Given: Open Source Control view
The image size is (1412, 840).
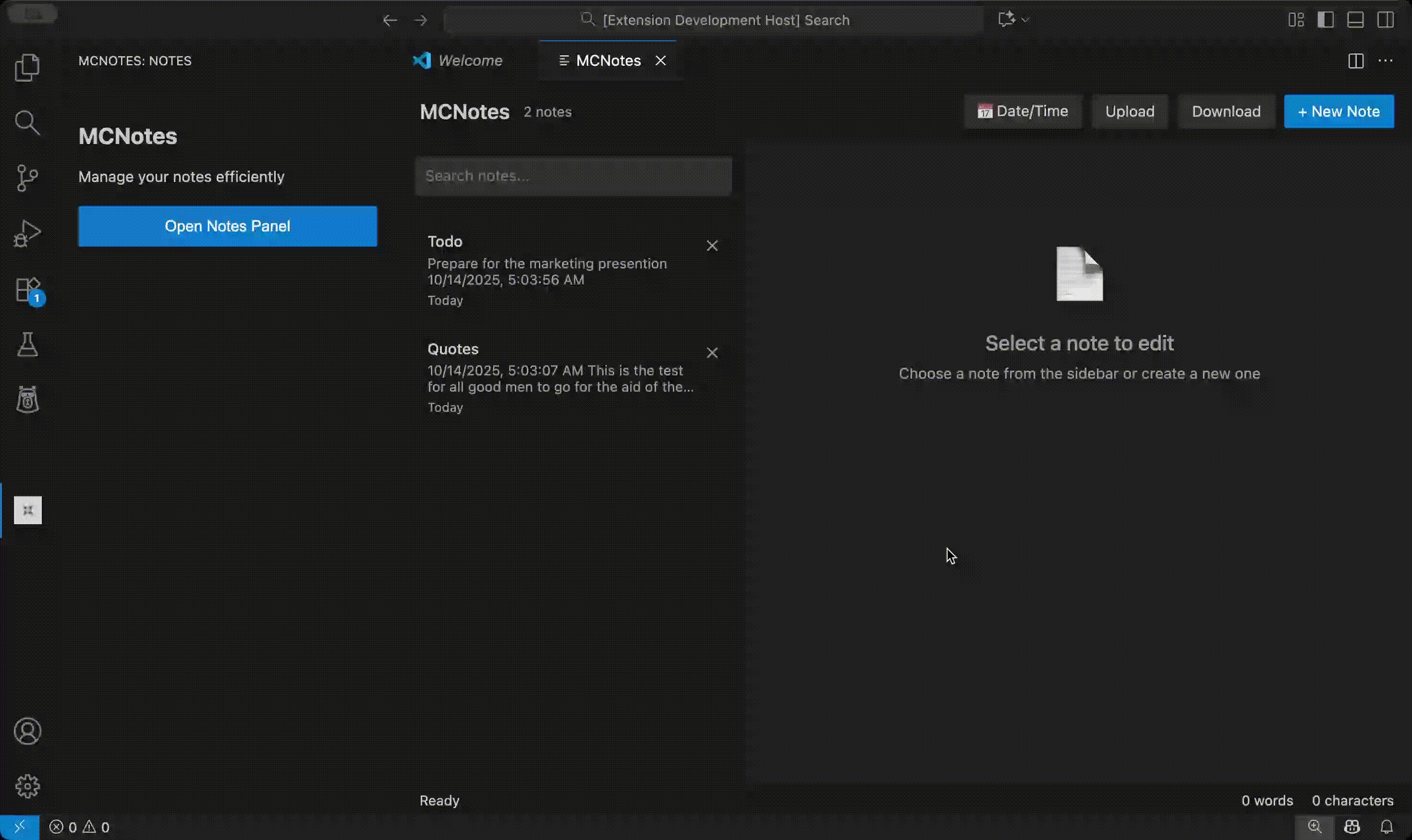Looking at the screenshot, I should coord(26,178).
